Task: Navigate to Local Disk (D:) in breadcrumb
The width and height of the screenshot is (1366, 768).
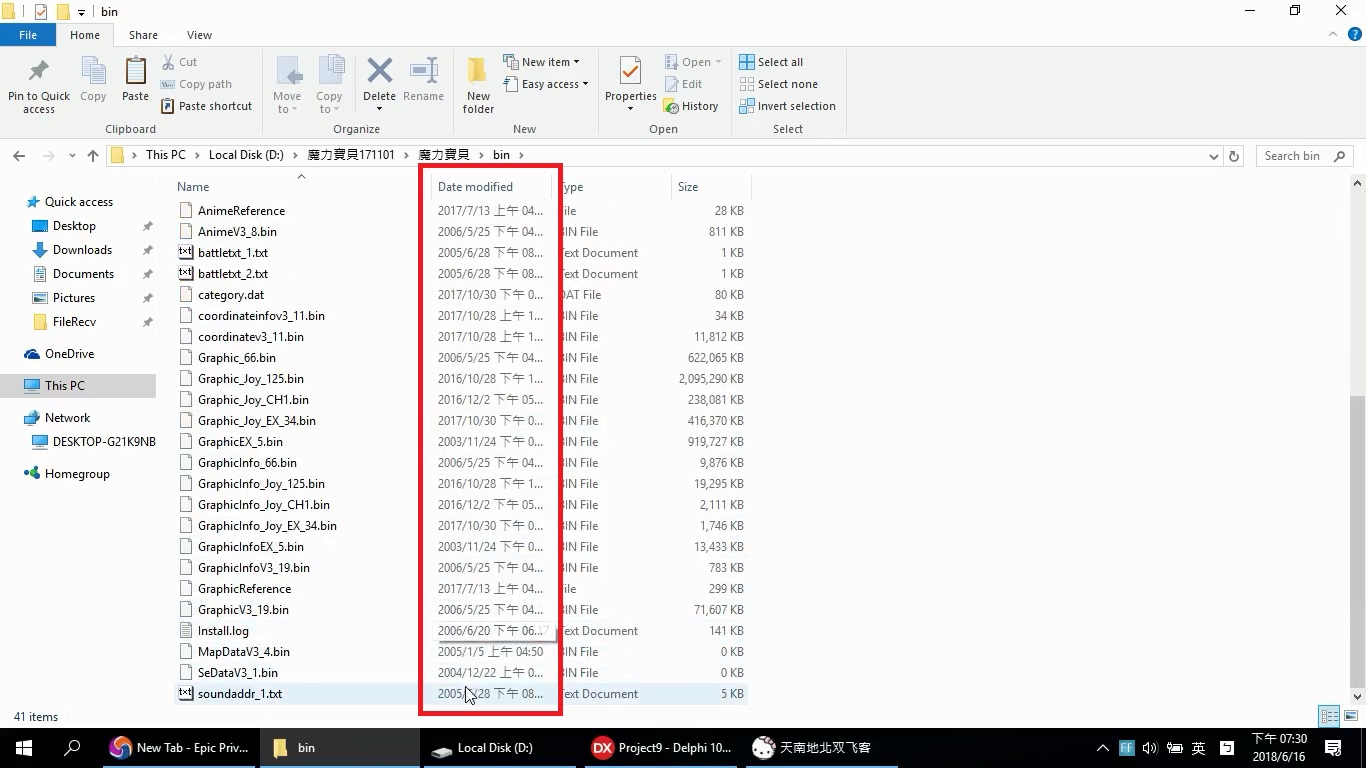Action: click(246, 155)
